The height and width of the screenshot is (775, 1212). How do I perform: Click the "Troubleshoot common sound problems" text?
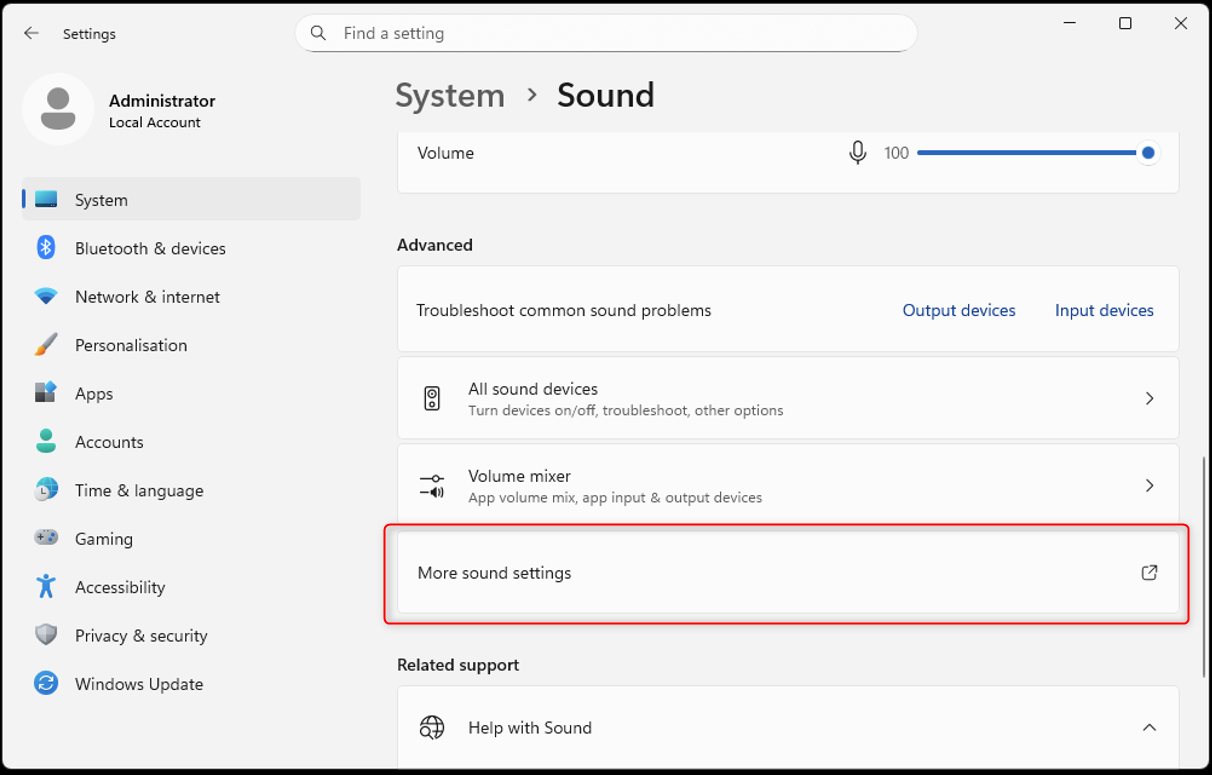click(x=564, y=310)
